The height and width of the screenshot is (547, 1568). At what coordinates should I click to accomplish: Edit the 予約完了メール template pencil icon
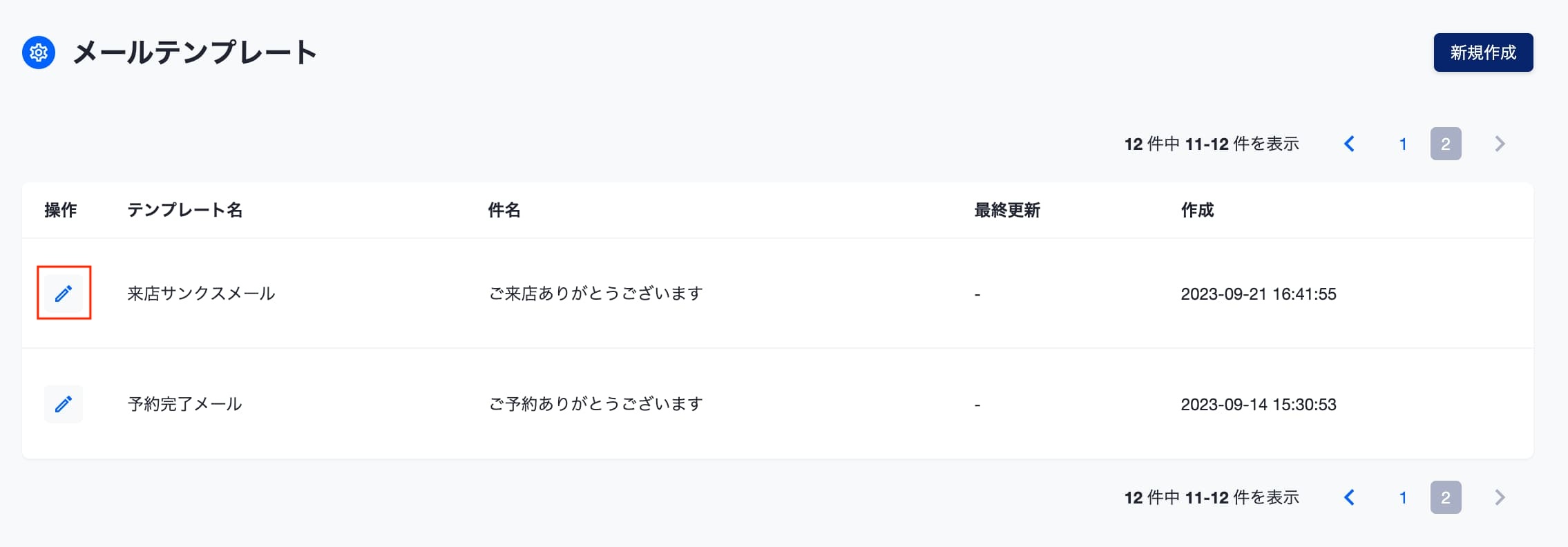tap(64, 404)
